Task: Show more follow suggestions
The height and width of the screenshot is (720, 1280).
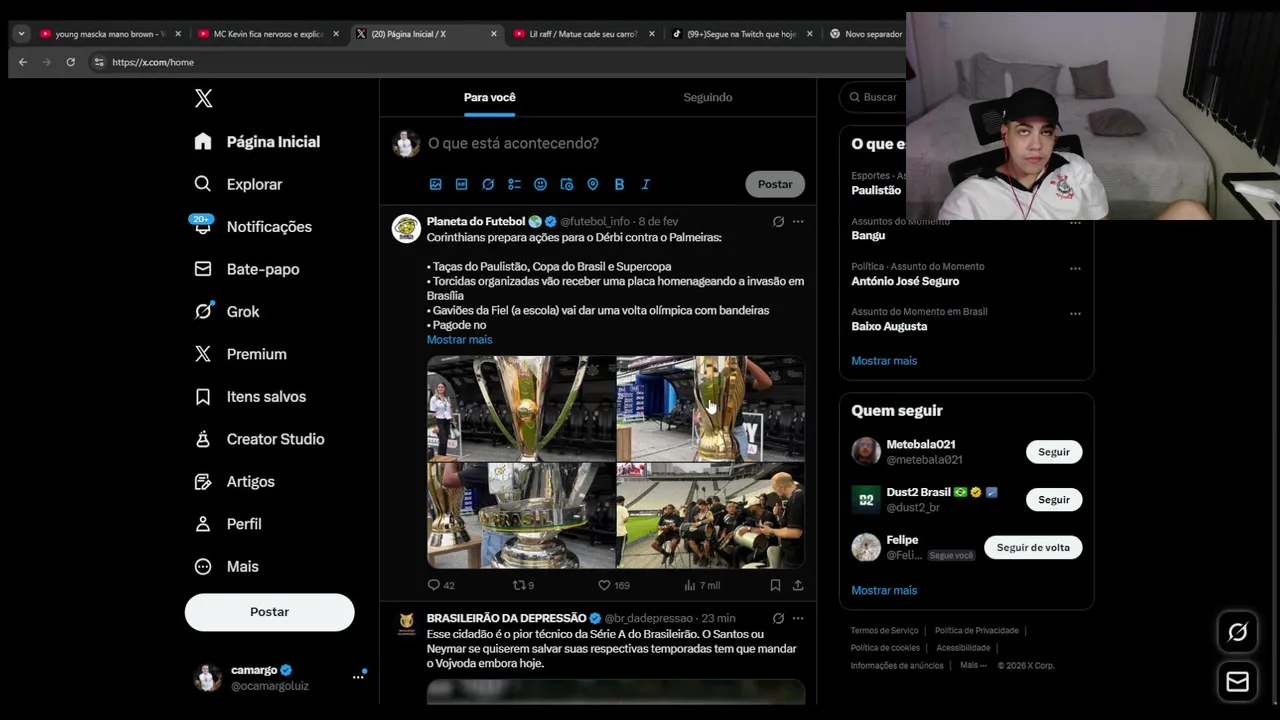Action: click(x=884, y=590)
